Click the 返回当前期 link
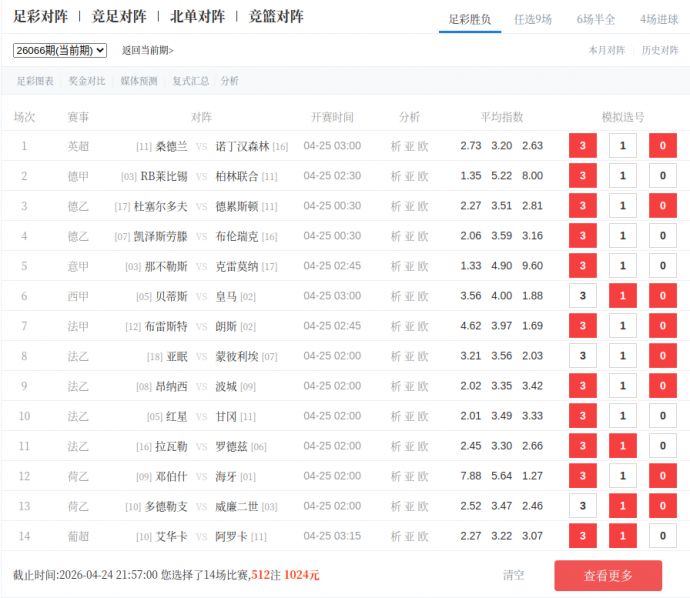 pyautogui.click(x=147, y=50)
